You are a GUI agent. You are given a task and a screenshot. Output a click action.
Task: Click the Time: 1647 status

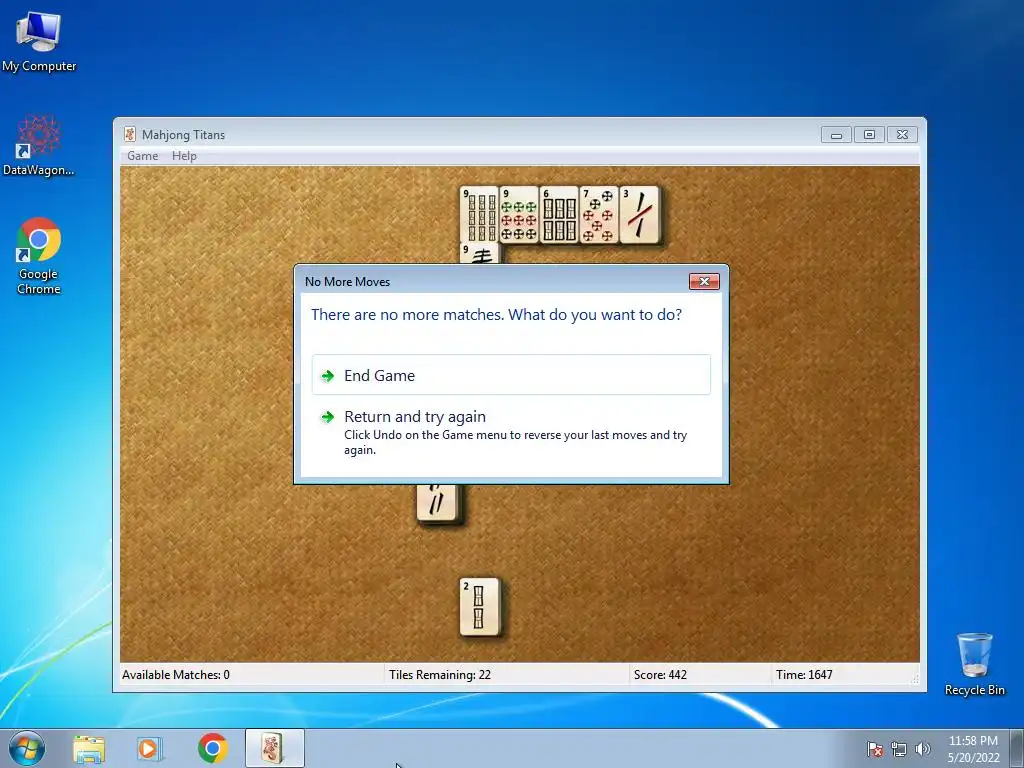pyautogui.click(x=804, y=675)
